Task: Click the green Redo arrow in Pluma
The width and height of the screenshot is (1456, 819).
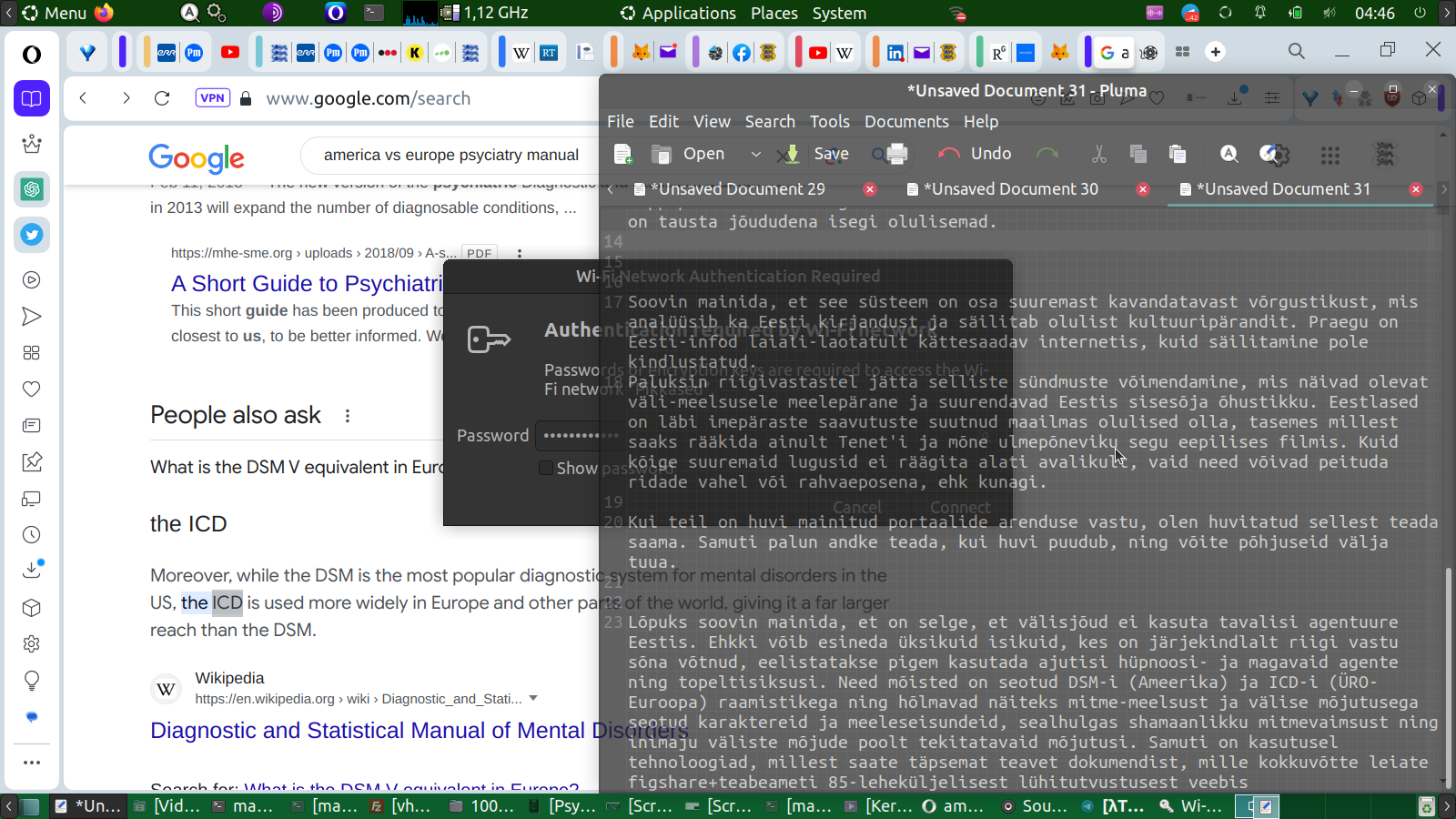Action: click(1047, 155)
